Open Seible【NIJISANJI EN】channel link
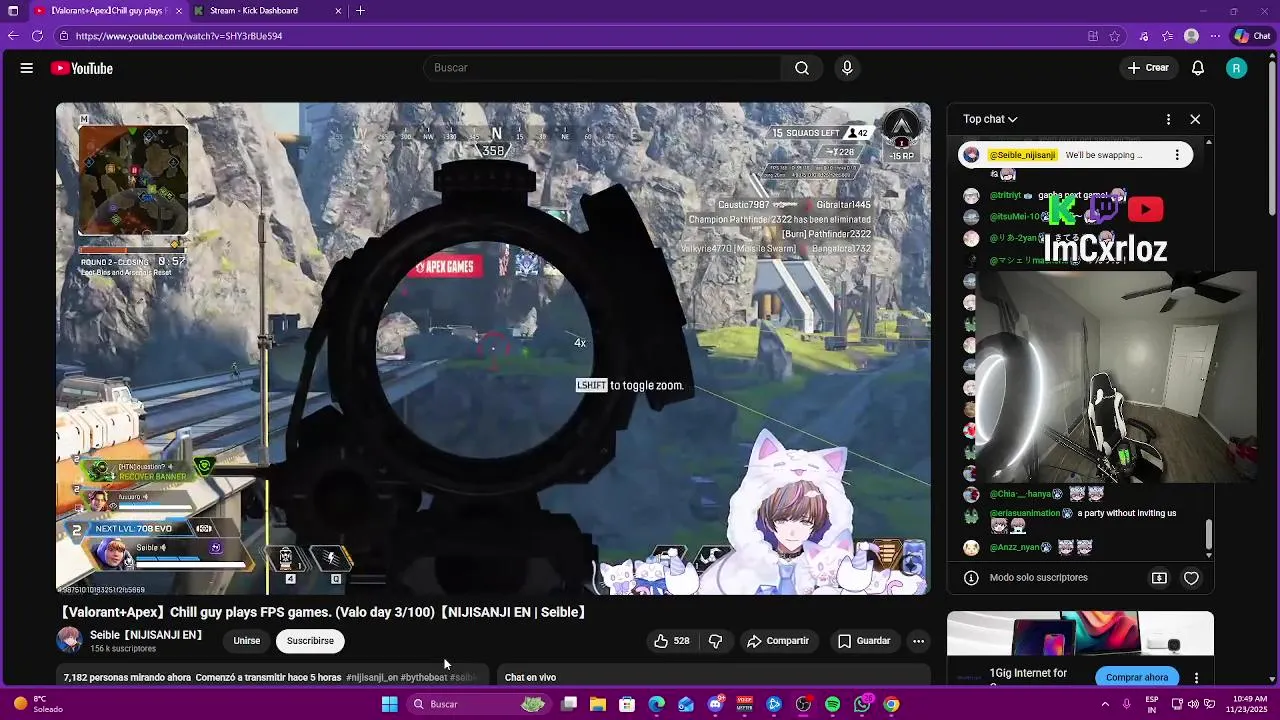 [x=146, y=635]
